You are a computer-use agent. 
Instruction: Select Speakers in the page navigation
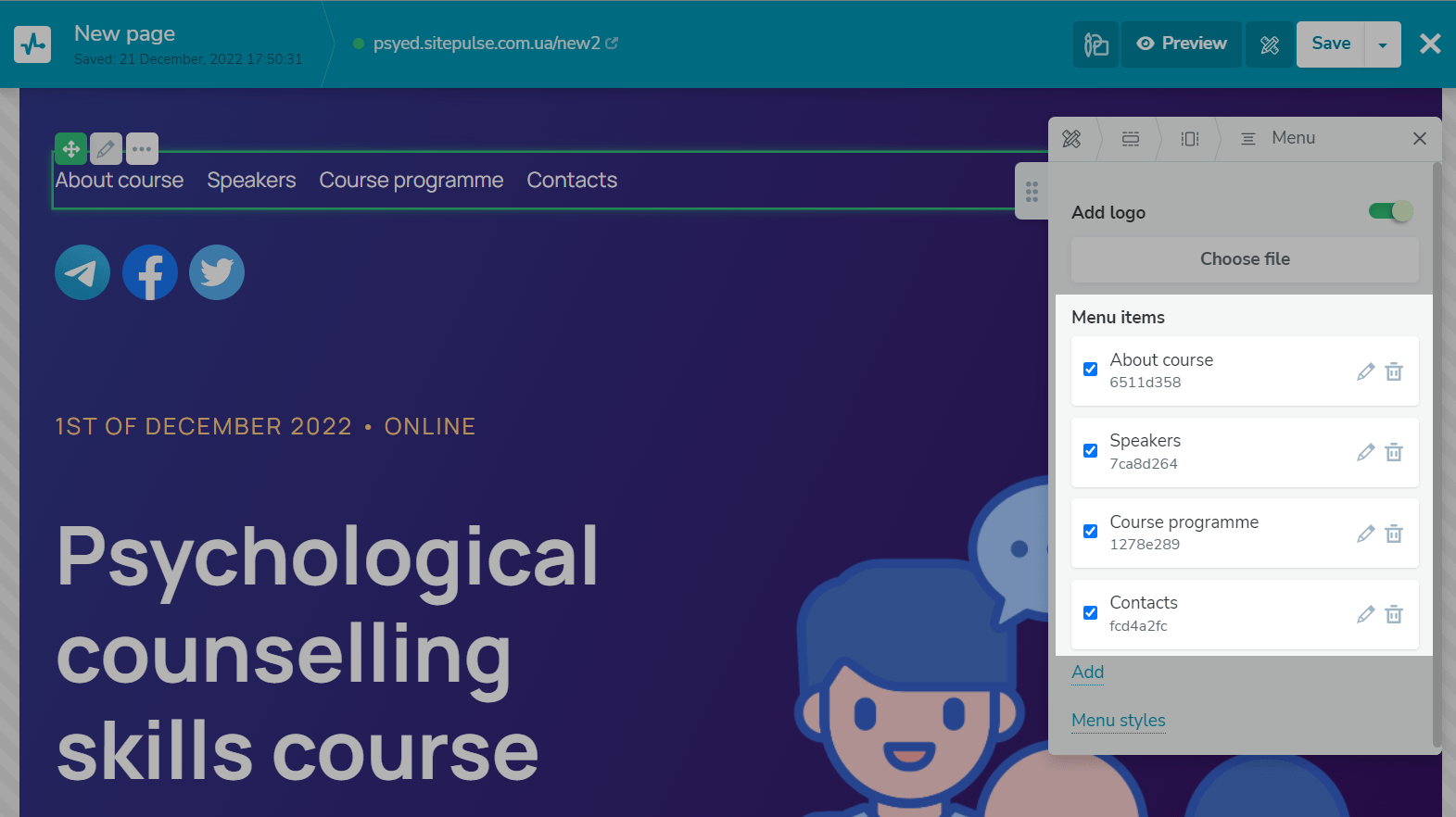[251, 181]
